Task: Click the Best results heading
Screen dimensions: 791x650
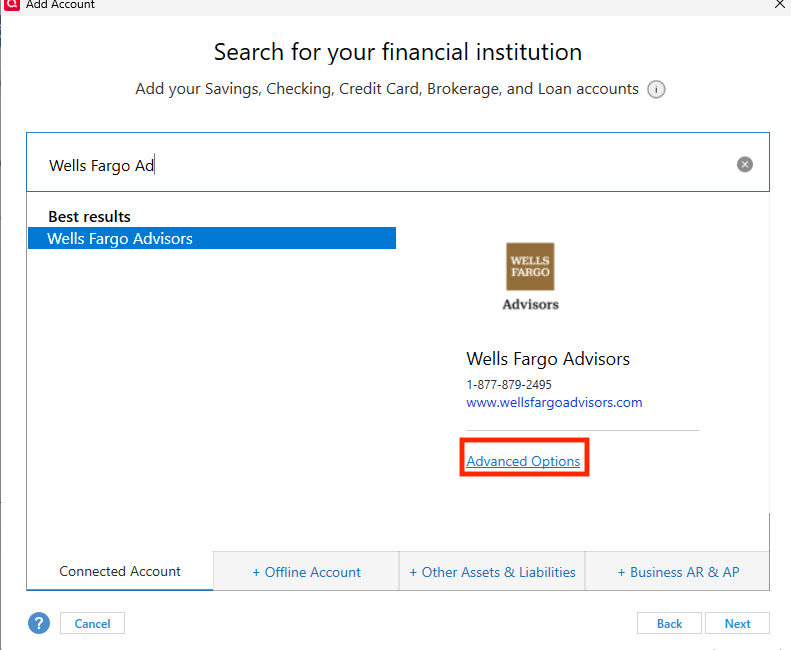Action: pyautogui.click(x=89, y=216)
